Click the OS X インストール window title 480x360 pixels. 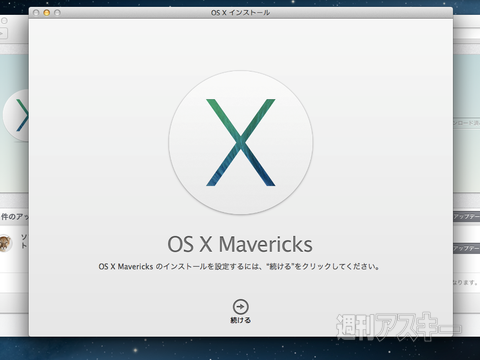point(240,13)
